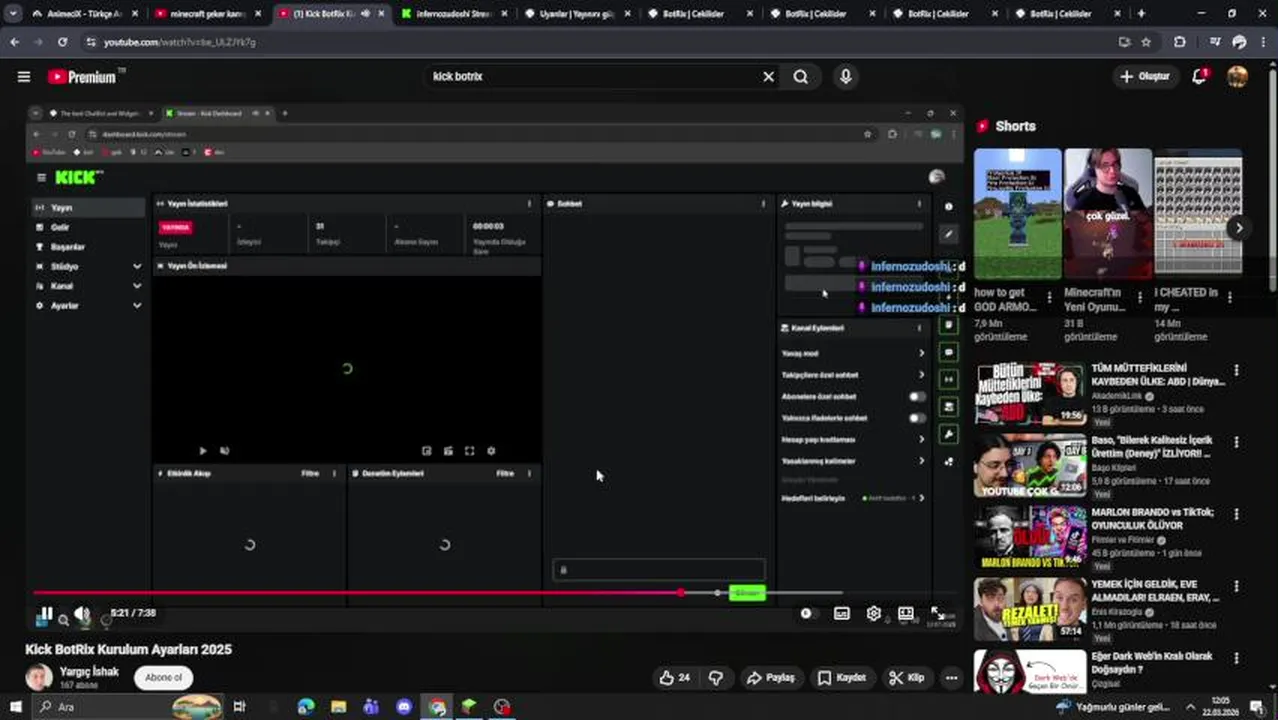Viewport: 1278px width, 720px height.
Task: Click the search magnifier button
Action: click(x=801, y=77)
